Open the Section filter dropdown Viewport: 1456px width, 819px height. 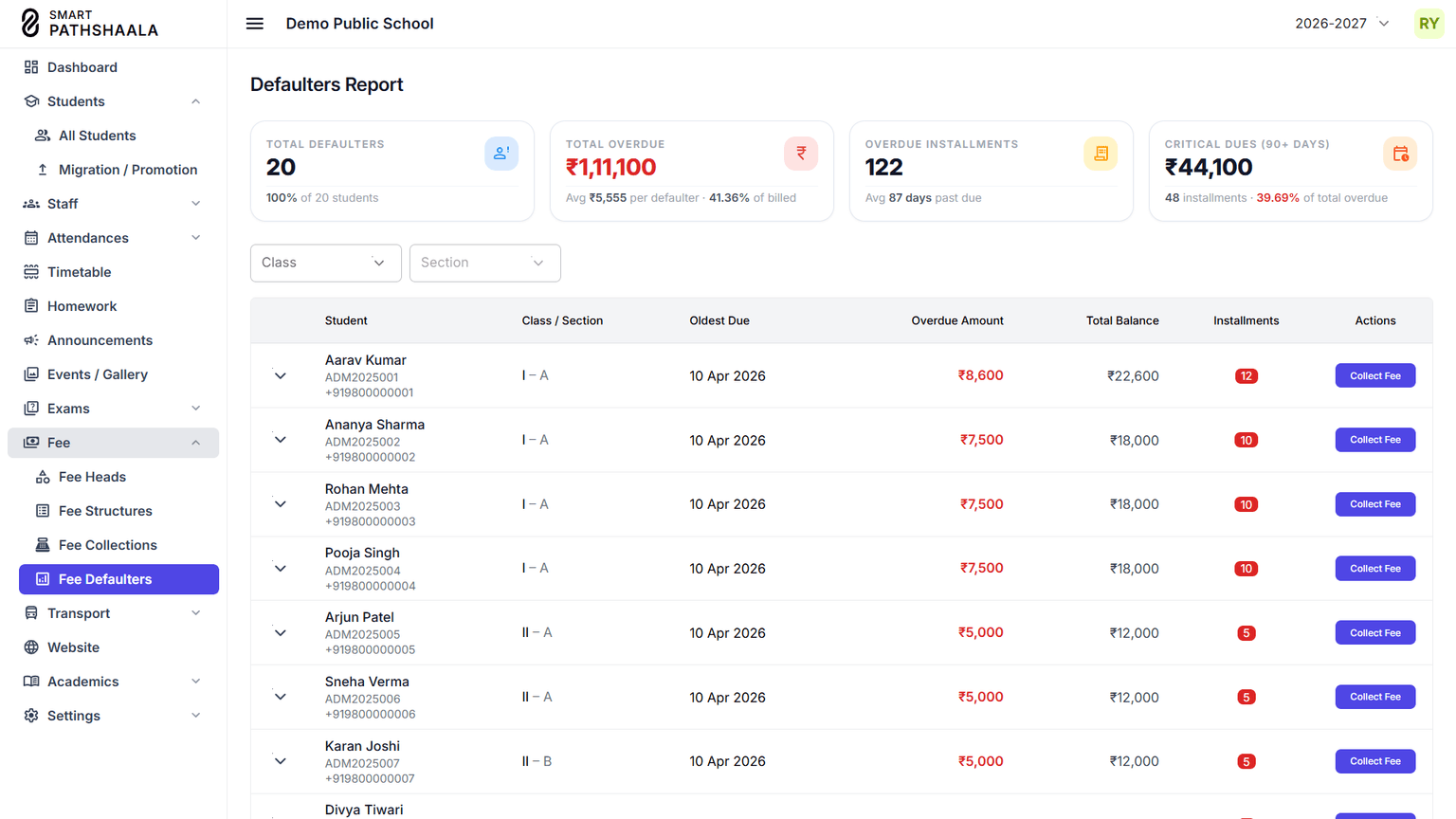(484, 263)
